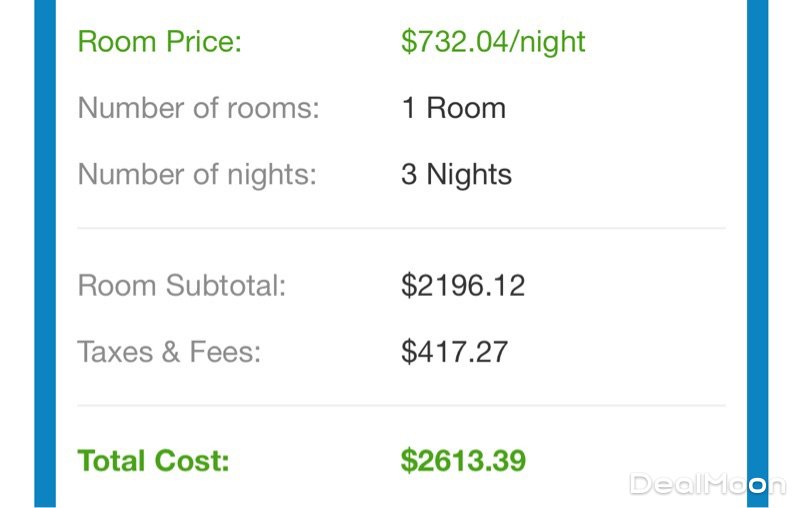Select the 1 Room value

pos(453,108)
